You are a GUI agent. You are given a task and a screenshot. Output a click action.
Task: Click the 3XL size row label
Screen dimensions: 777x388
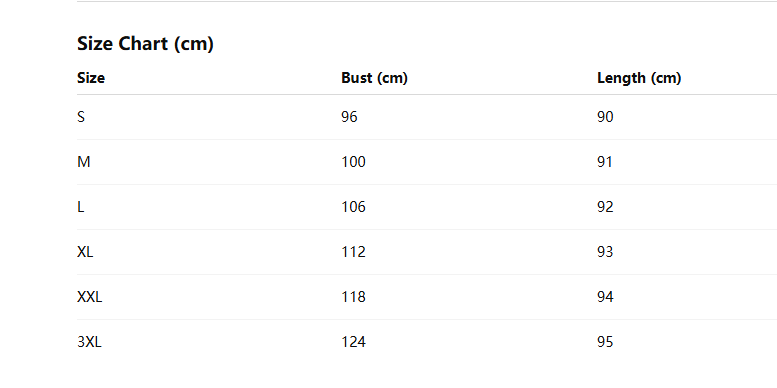[x=90, y=342]
